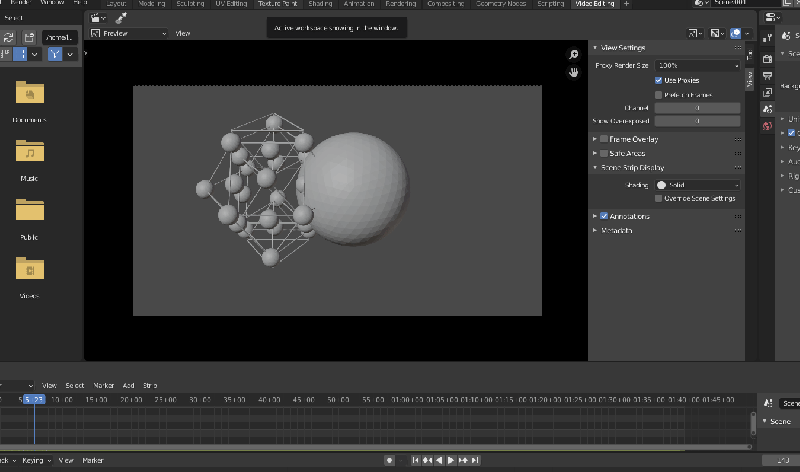Expand the Frame Overlay panel
800x472 pixels.
(x=595, y=139)
